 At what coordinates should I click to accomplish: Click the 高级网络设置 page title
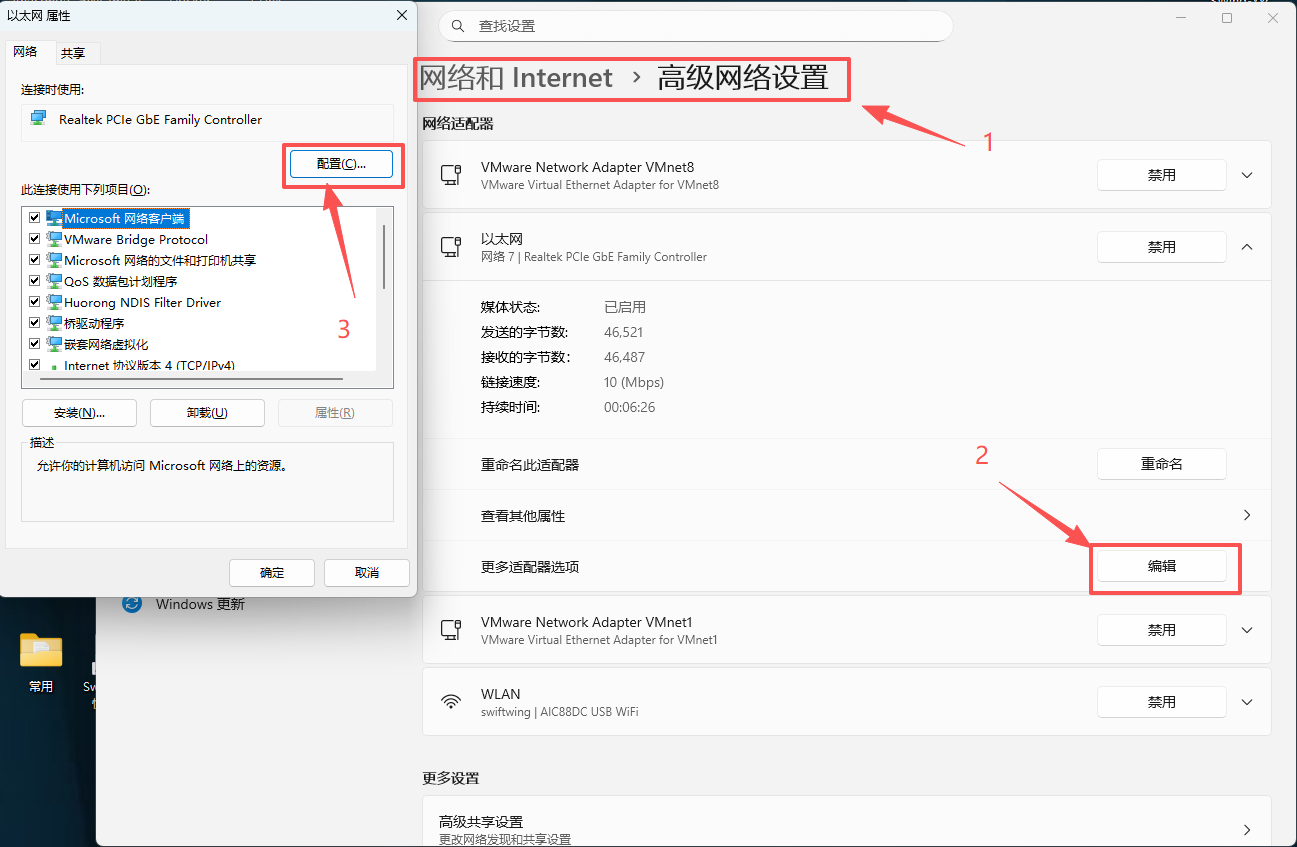[x=743, y=78]
